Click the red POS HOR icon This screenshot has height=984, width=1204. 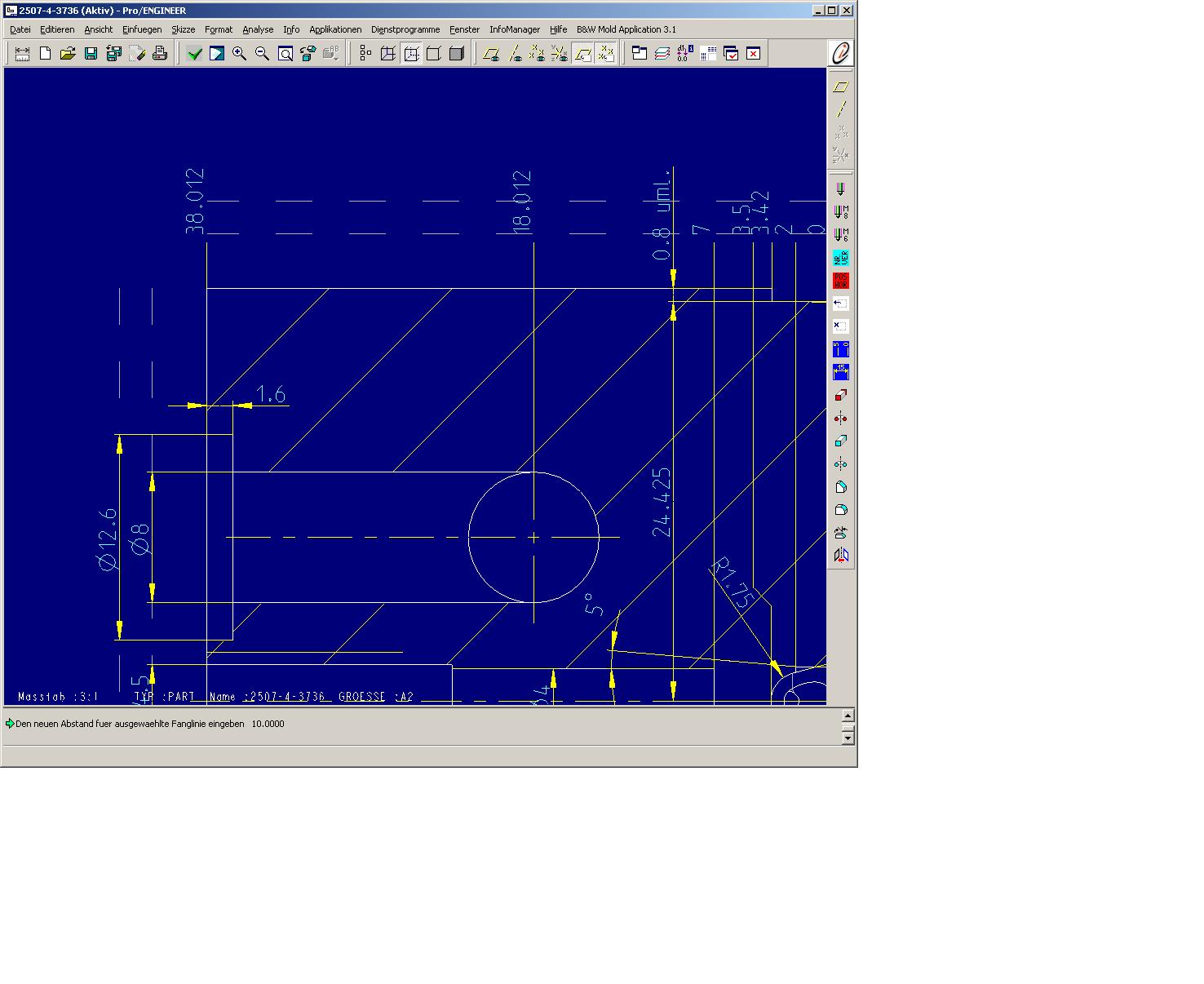841,281
